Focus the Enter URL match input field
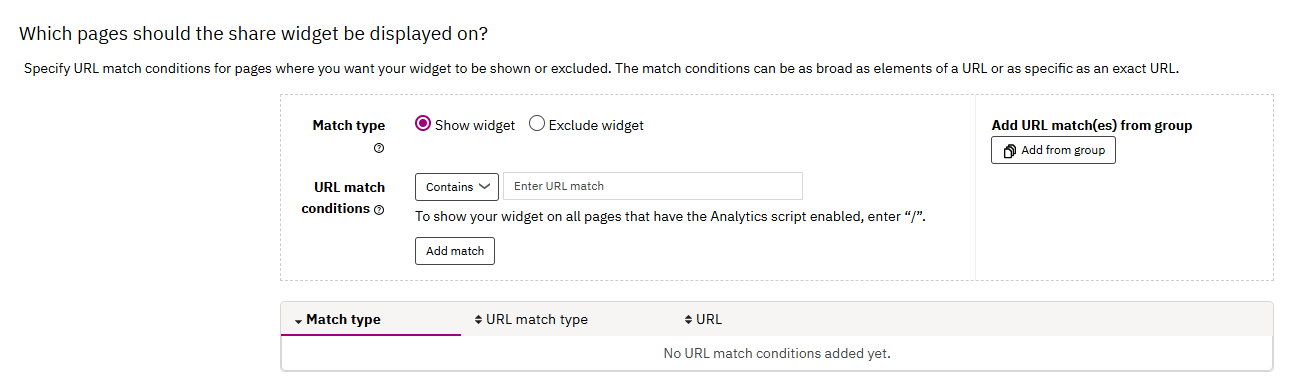Image resolution: width=1313 pixels, height=388 pixels. click(x=652, y=186)
